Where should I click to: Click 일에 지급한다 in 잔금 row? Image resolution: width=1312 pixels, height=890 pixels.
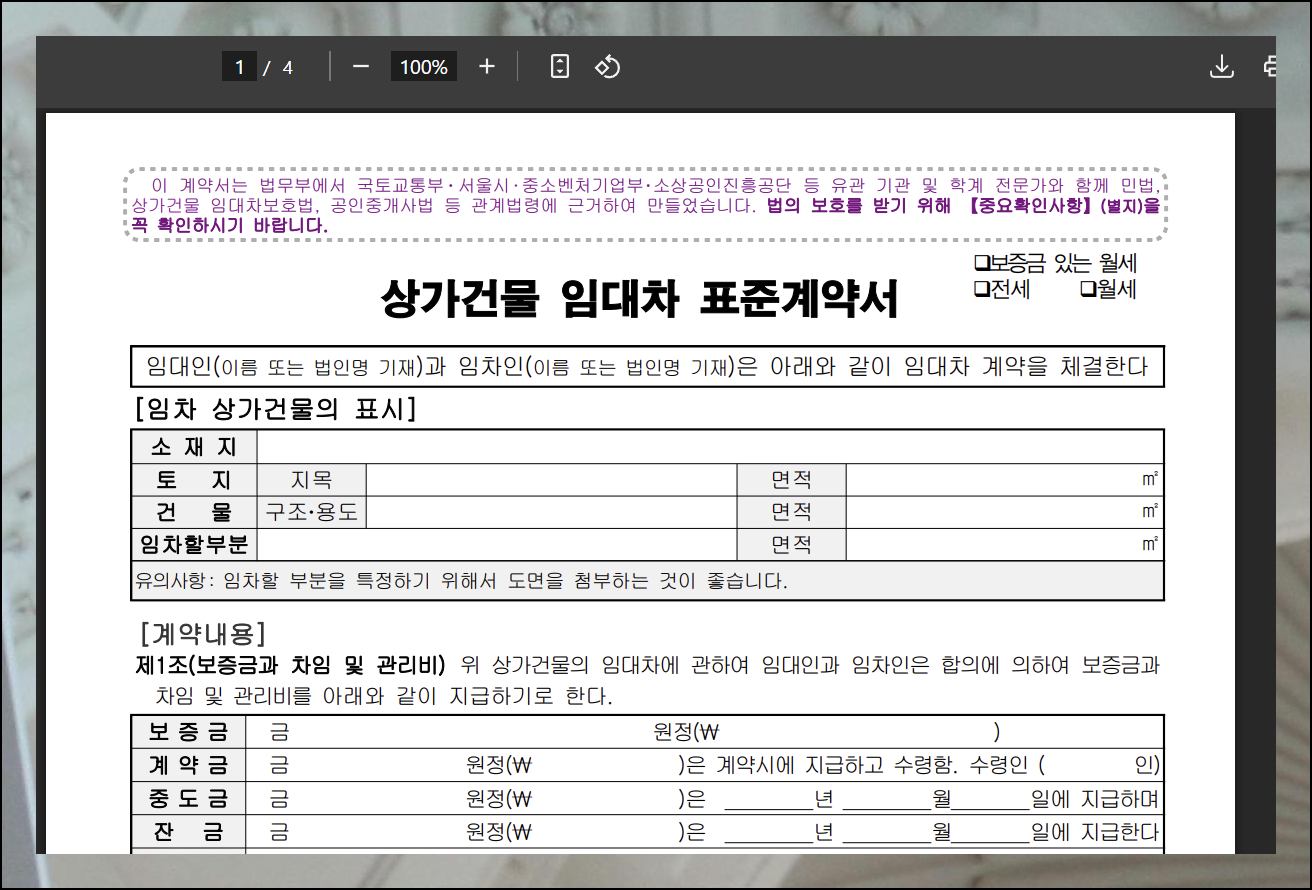click(1096, 832)
